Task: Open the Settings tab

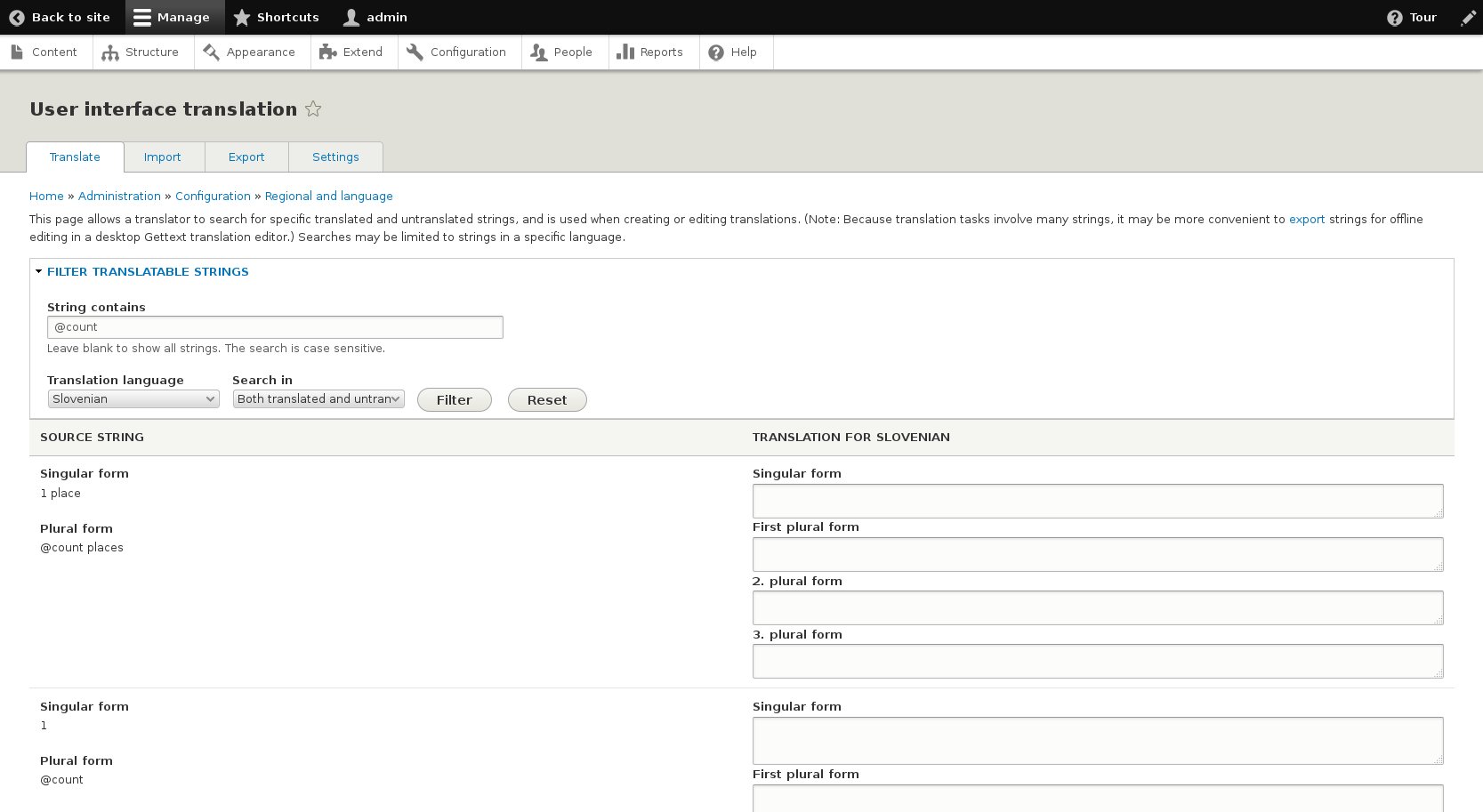Action: pyautogui.click(x=335, y=157)
